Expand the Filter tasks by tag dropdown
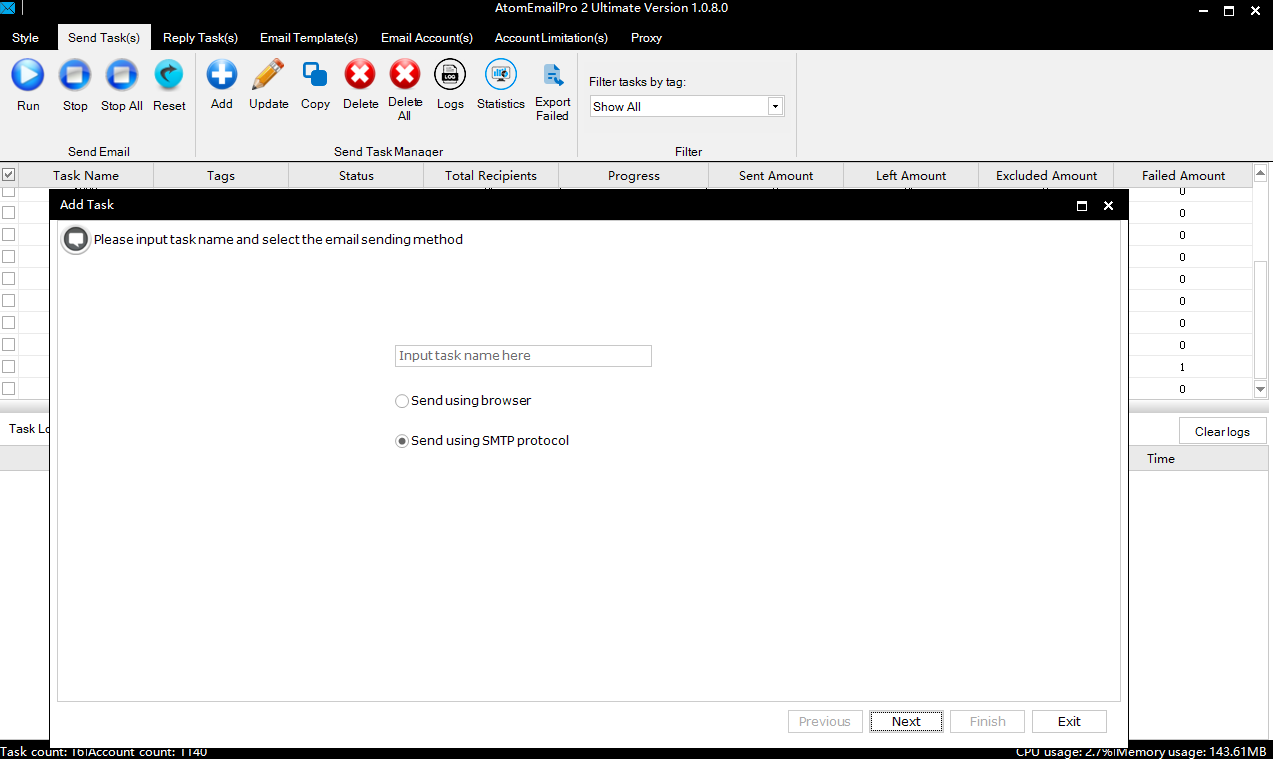This screenshot has height=759, width=1273. pyautogui.click(x=775, y=106)
